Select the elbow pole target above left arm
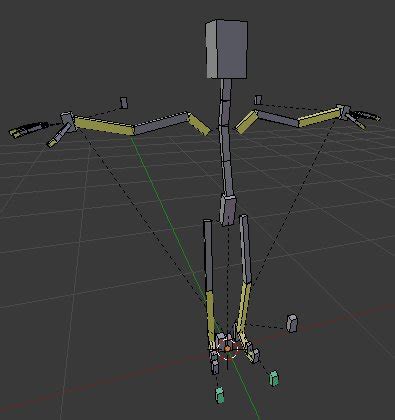Viewport: 395px width, 420px height. tap(124, 103)
